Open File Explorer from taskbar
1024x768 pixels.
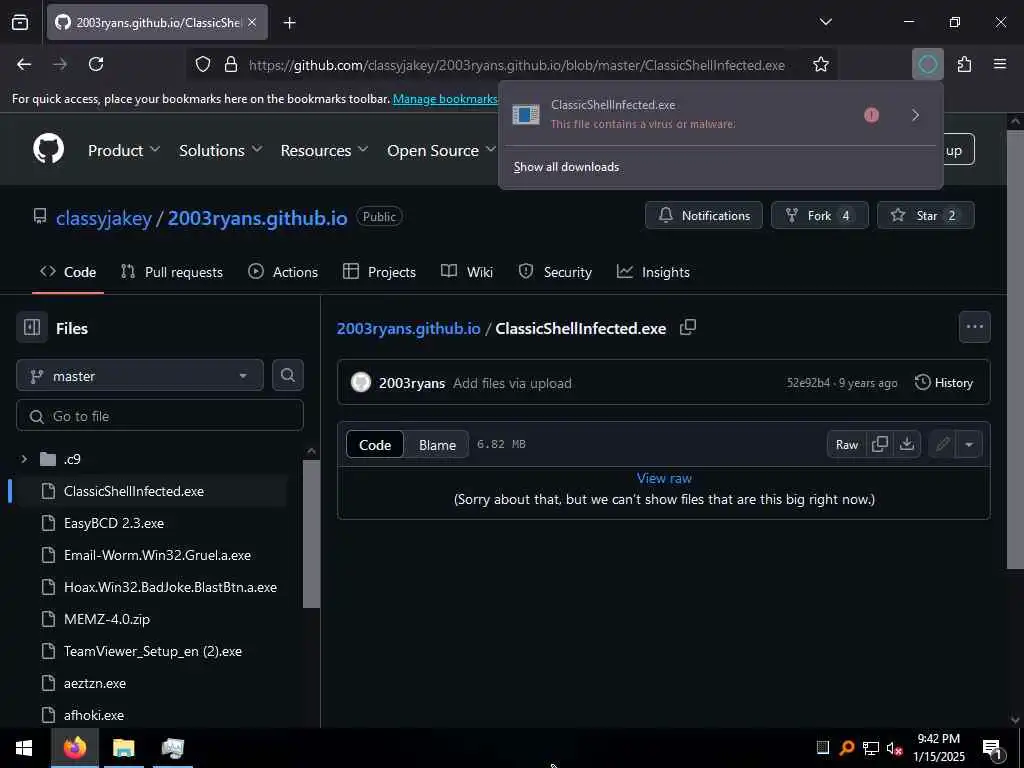pyautogui.click(x=123, y=748)
